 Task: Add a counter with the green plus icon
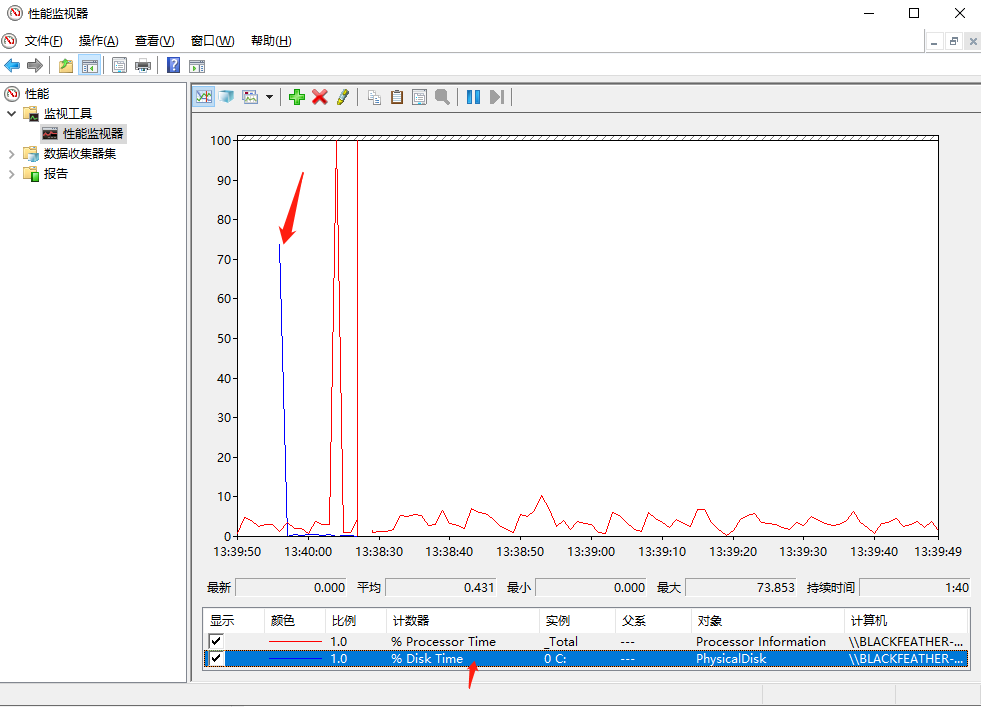[x=297, y=97]
